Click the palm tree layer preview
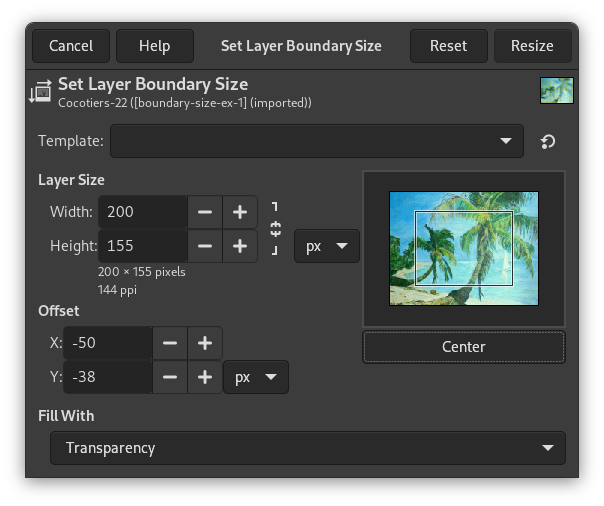Screen dimensions: 604x506 [464, 248]
